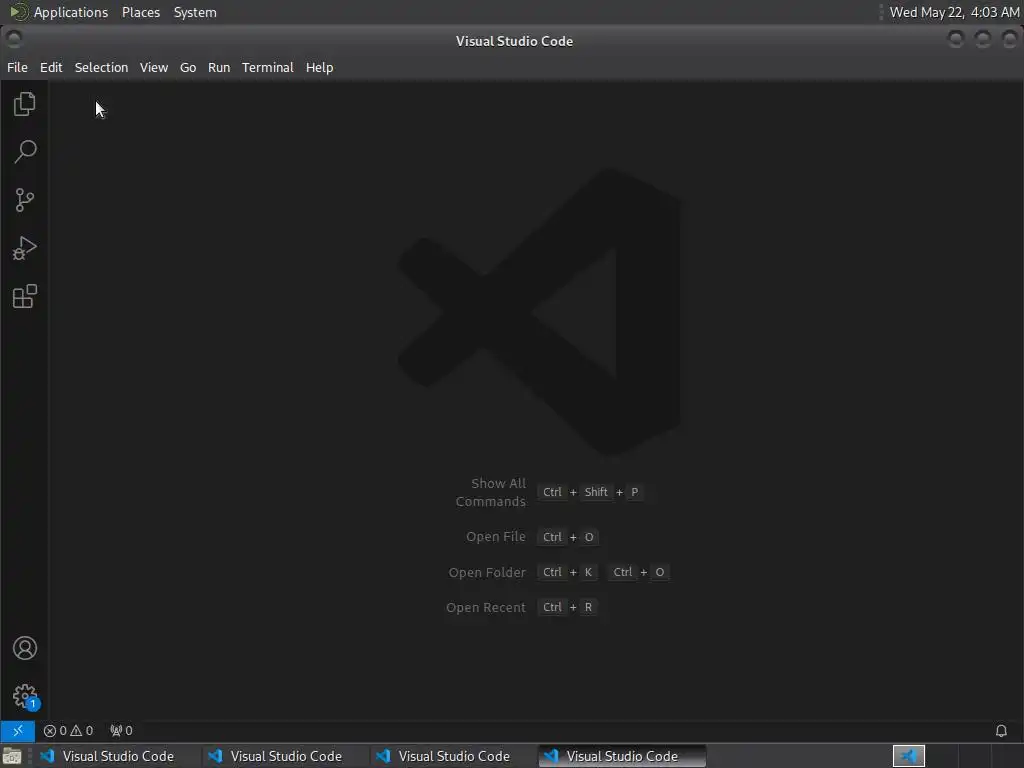Open the File menu
This screenshot has height=768, width=1024.
[17, 67]
